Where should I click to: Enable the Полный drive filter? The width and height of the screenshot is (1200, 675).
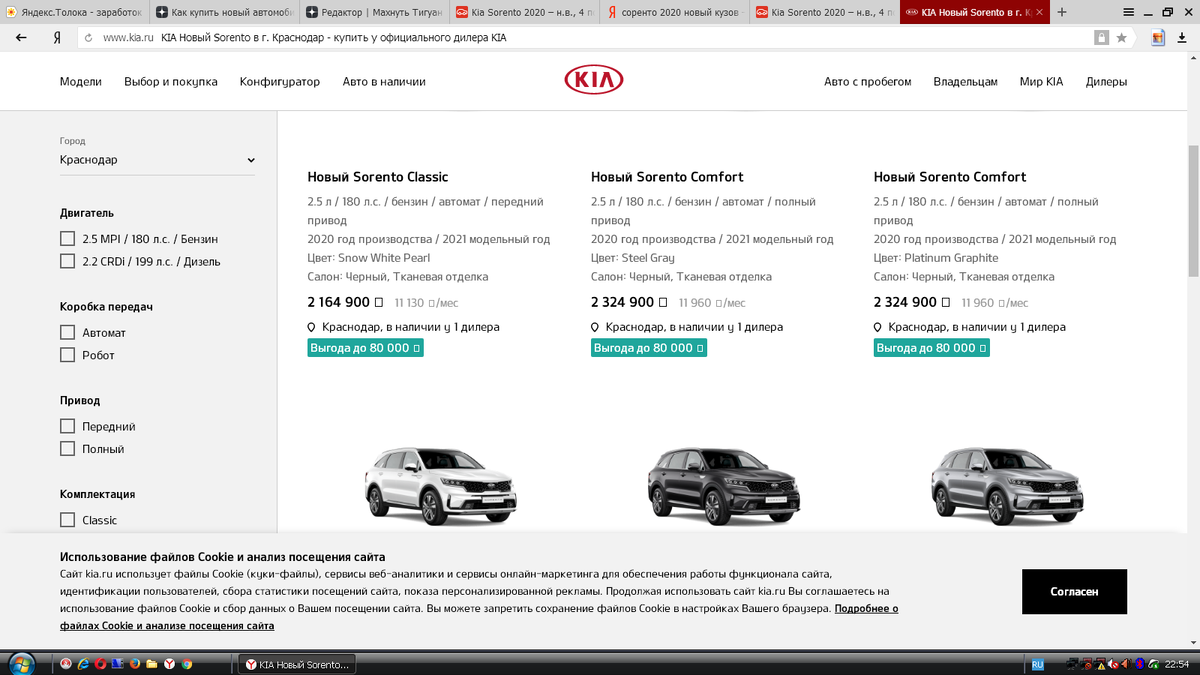tap(67, 449)
